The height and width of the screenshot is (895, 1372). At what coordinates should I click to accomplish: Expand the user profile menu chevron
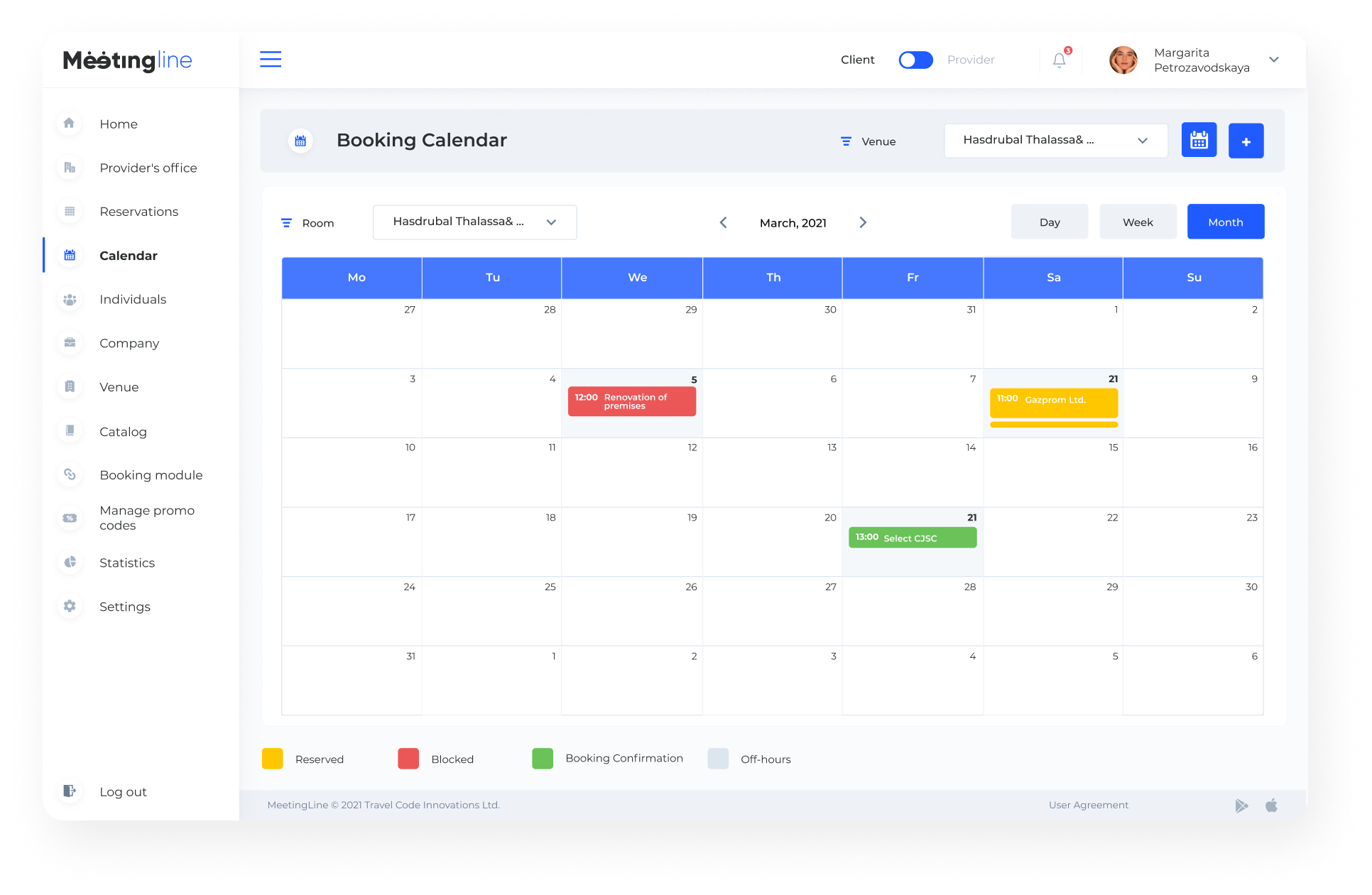(x=1274, y=60)
